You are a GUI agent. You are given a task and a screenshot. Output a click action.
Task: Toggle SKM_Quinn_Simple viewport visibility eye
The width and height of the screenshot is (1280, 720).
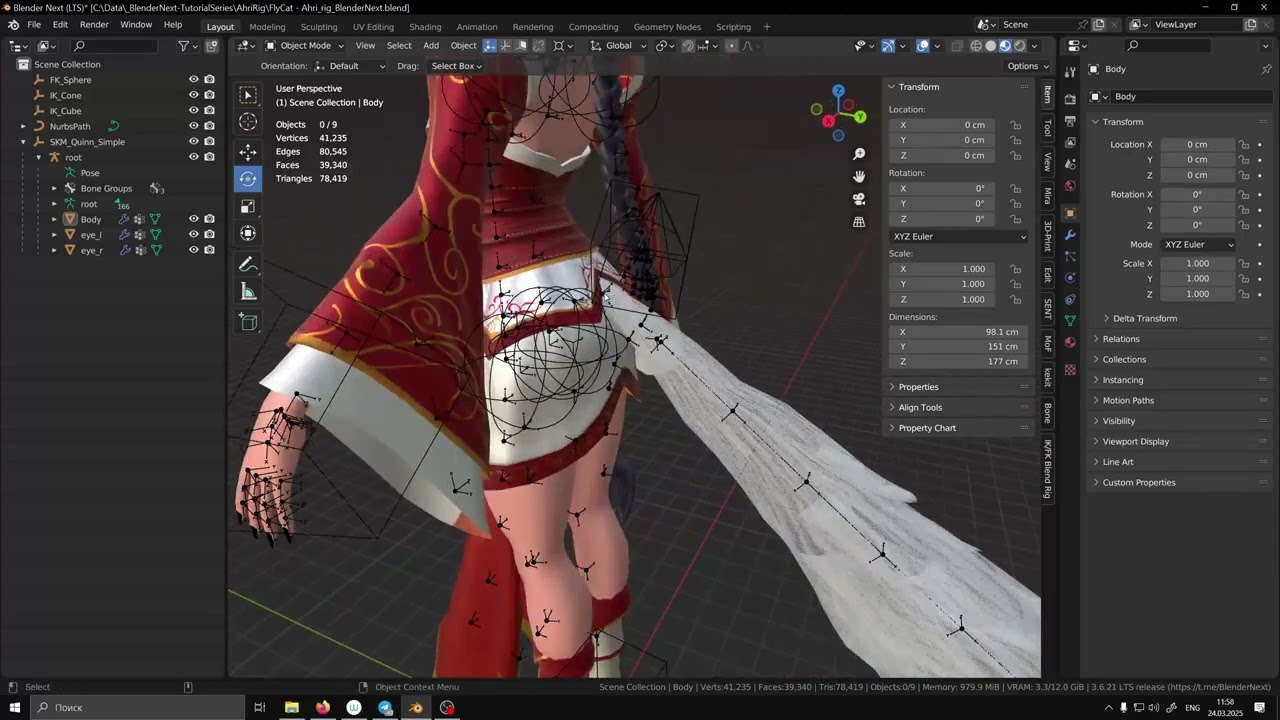(x=194, y=141)
